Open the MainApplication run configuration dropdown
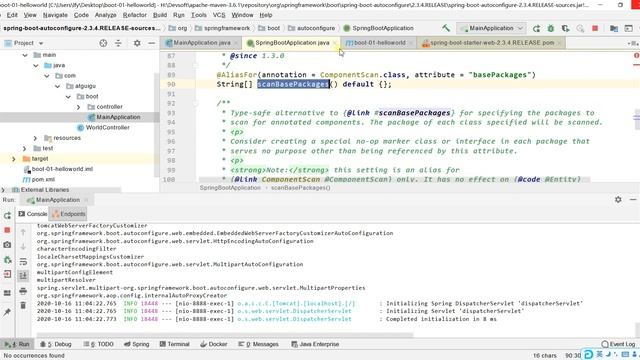640x360 pixels. click(491, 28)
